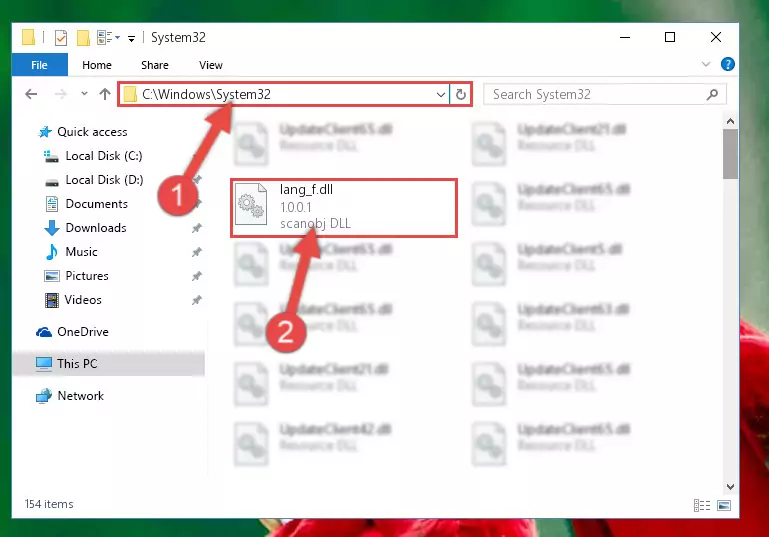This screenshot has width=769, height=537.
Task: Click the search magnifier icon
Action: pyautogui.click(x=713, y=94)
